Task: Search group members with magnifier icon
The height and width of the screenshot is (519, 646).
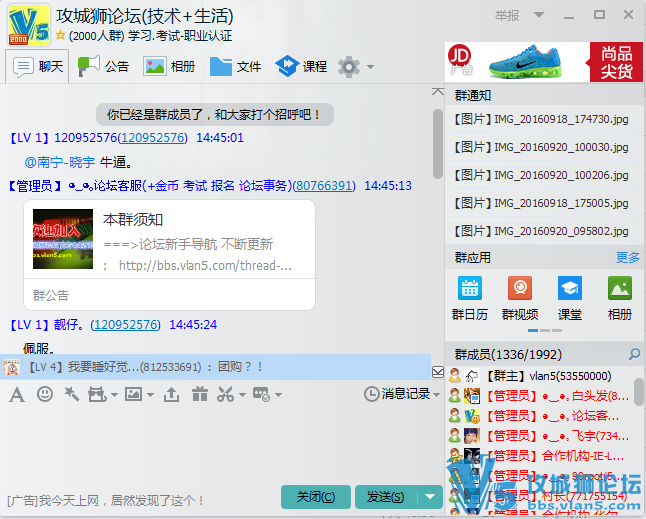Action: [633, 354]
